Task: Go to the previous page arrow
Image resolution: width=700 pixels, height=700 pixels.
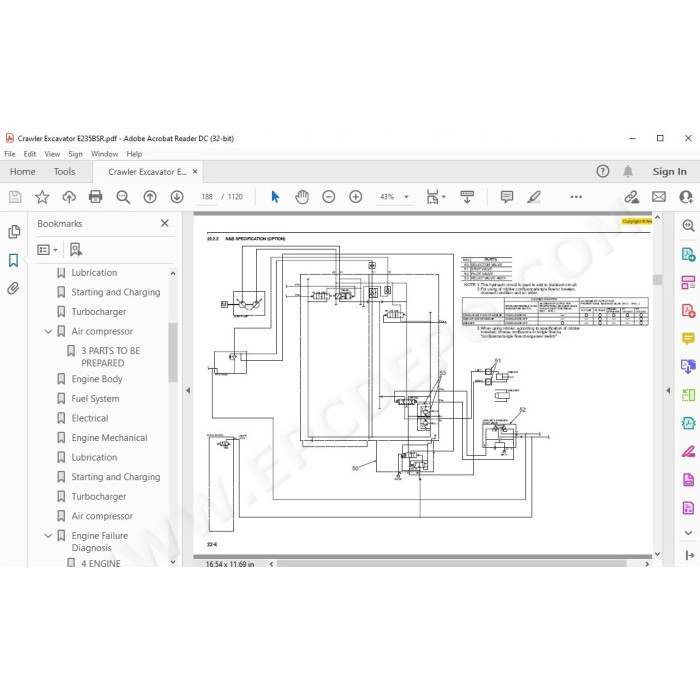Action: (x=150, y=197)
